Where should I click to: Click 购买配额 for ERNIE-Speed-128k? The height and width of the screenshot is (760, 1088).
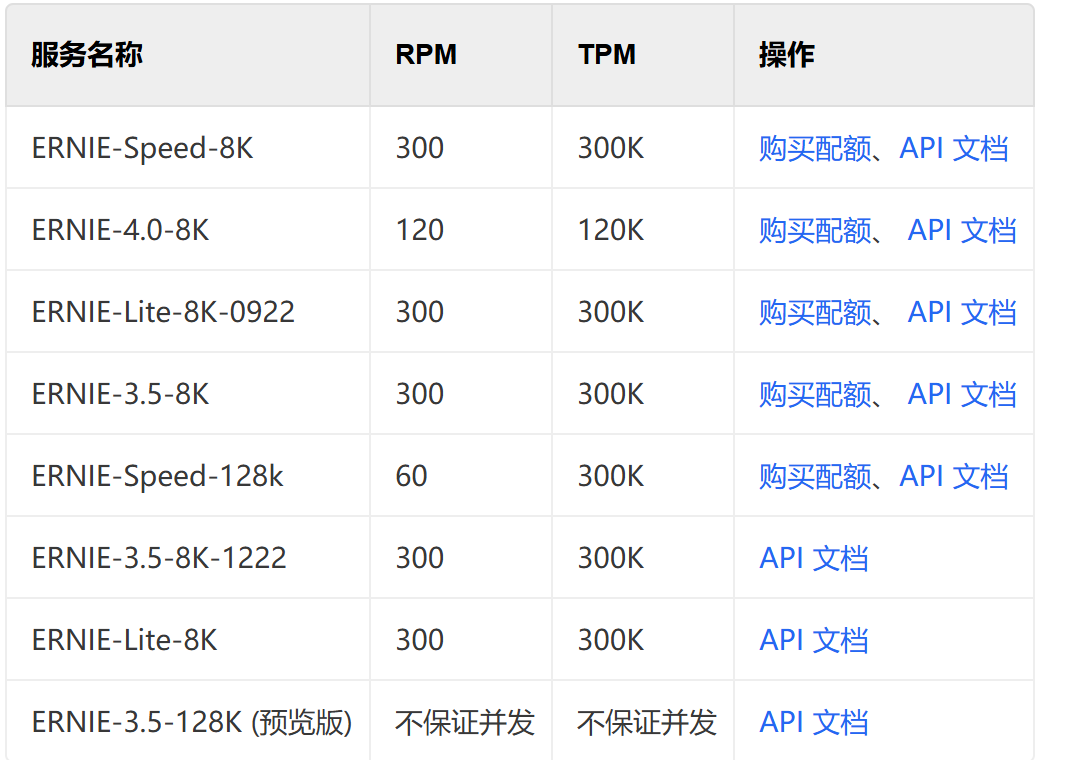(x=815, y=476)
